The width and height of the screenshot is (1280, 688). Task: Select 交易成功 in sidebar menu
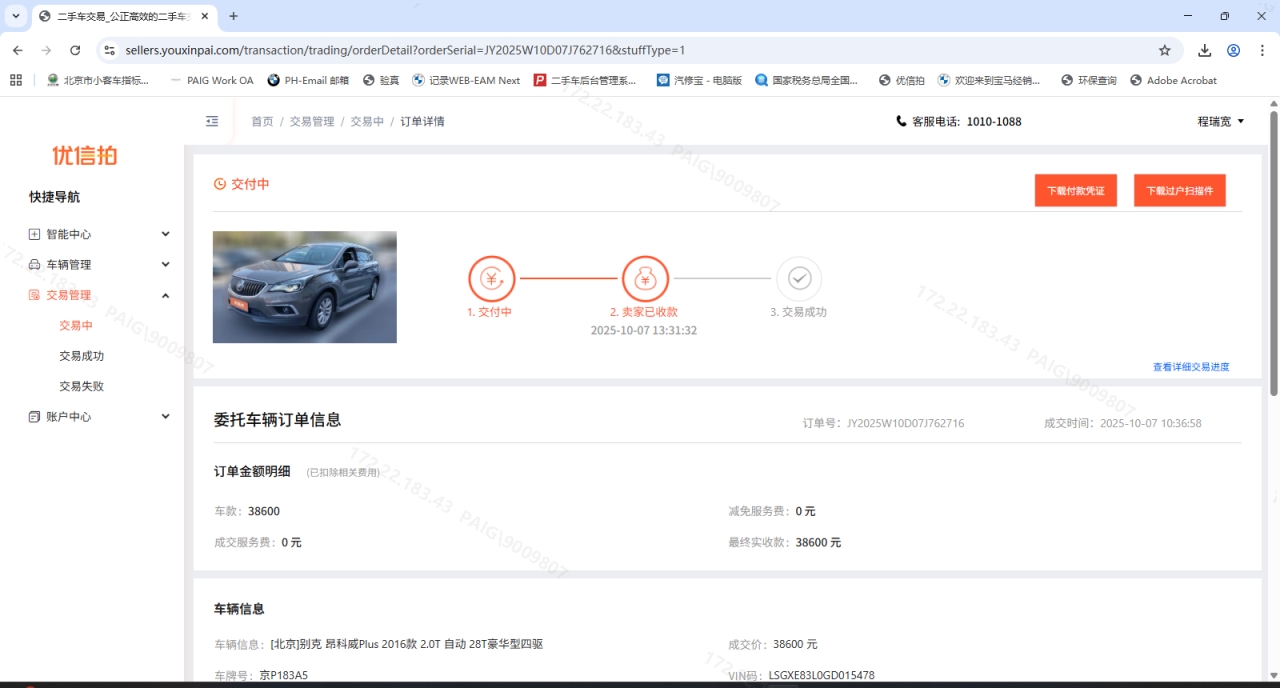[81, 356]
